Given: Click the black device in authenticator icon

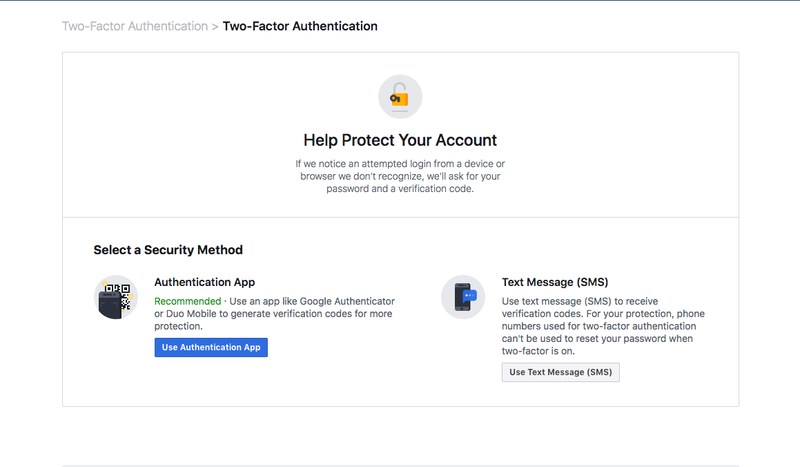Looking at the screenshot, I should tap(110, 305).
